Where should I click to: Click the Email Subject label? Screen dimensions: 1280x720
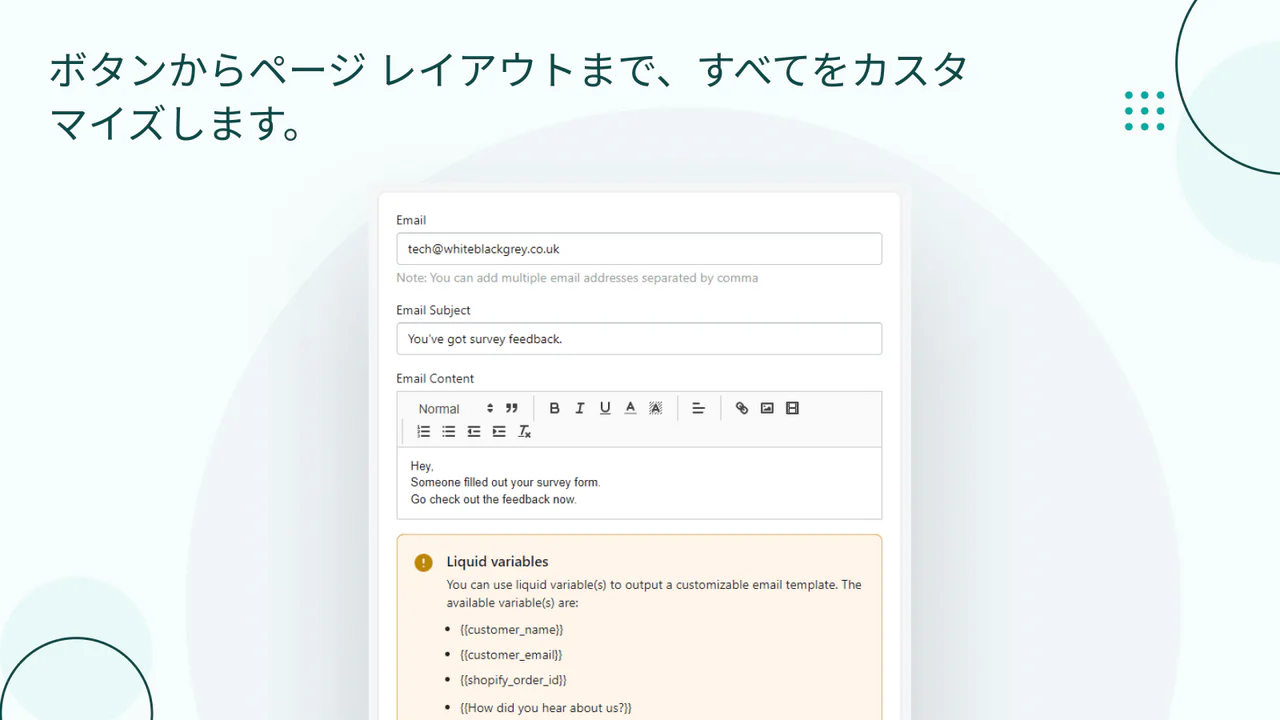pyautogui.click(x=433, y=311)
